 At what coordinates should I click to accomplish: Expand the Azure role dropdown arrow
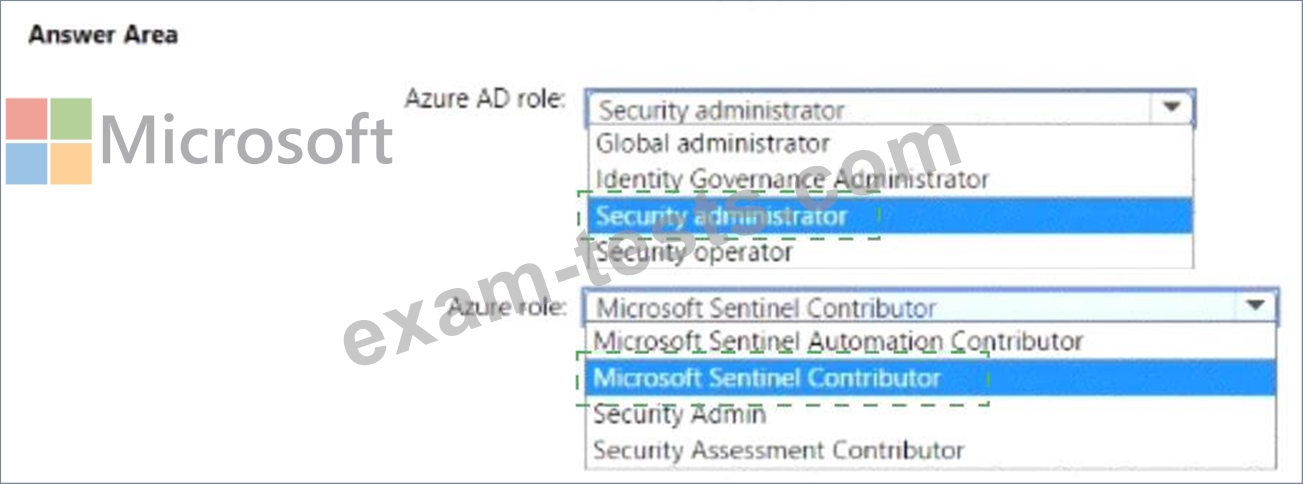(1253, 306)
